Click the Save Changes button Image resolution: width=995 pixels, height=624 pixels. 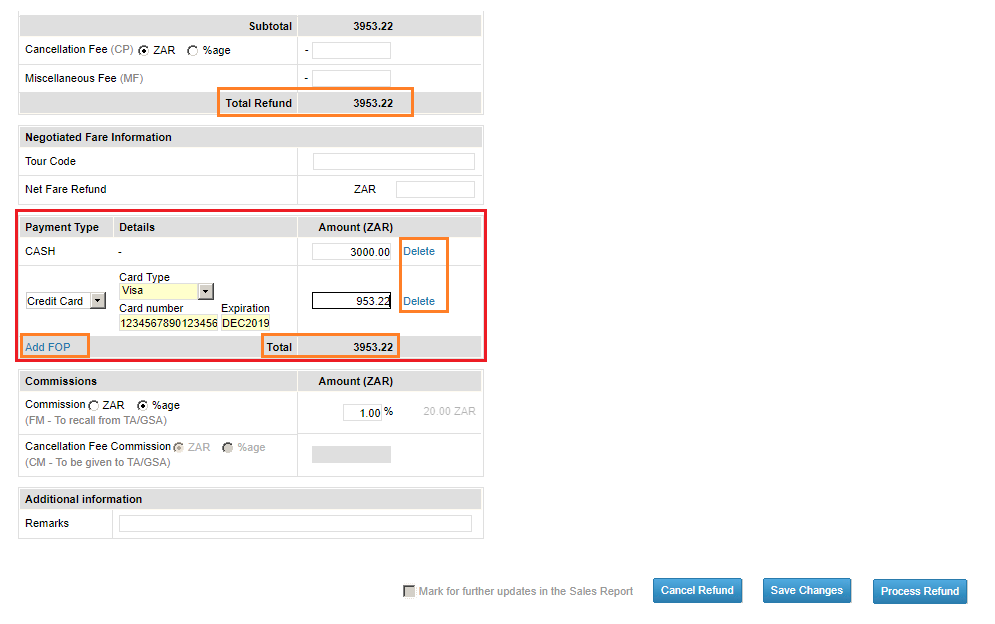click(806, 590)
